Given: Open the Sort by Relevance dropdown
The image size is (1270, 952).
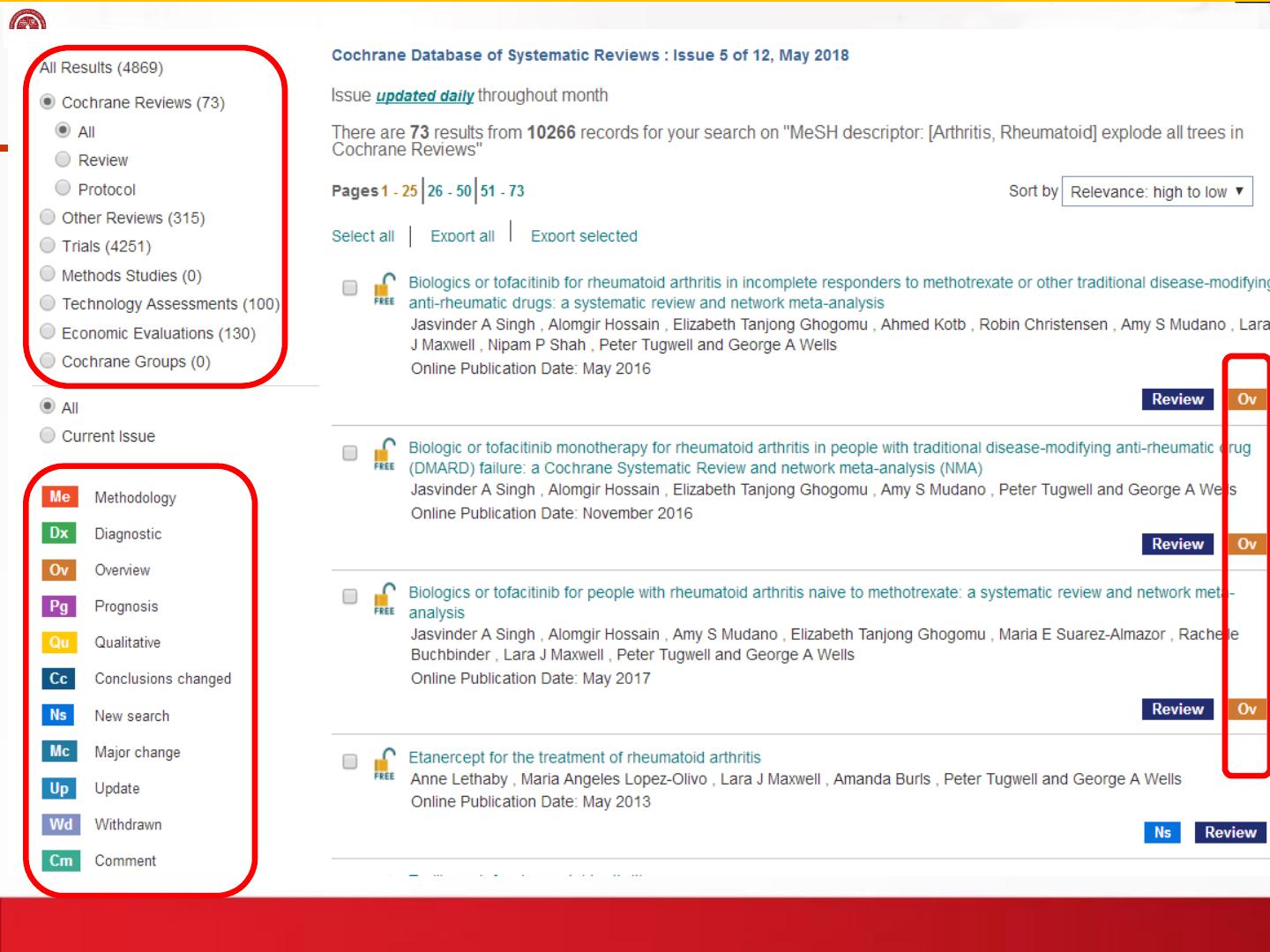Looking at the screenshot, I should tap(1156, 191).
